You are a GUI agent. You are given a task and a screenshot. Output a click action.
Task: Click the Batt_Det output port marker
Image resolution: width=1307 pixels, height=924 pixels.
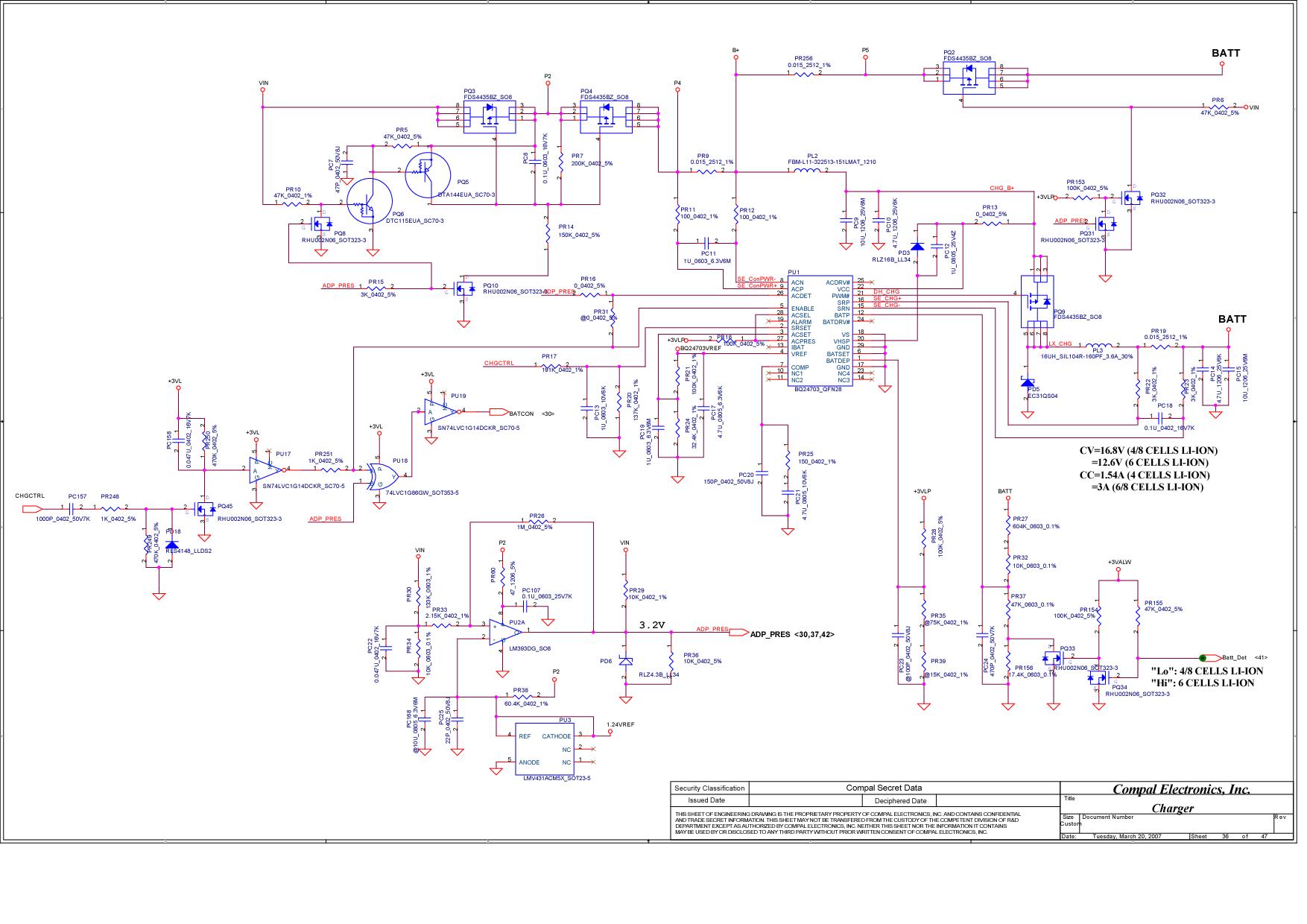pyautogui.click(x=1210, y=658)
